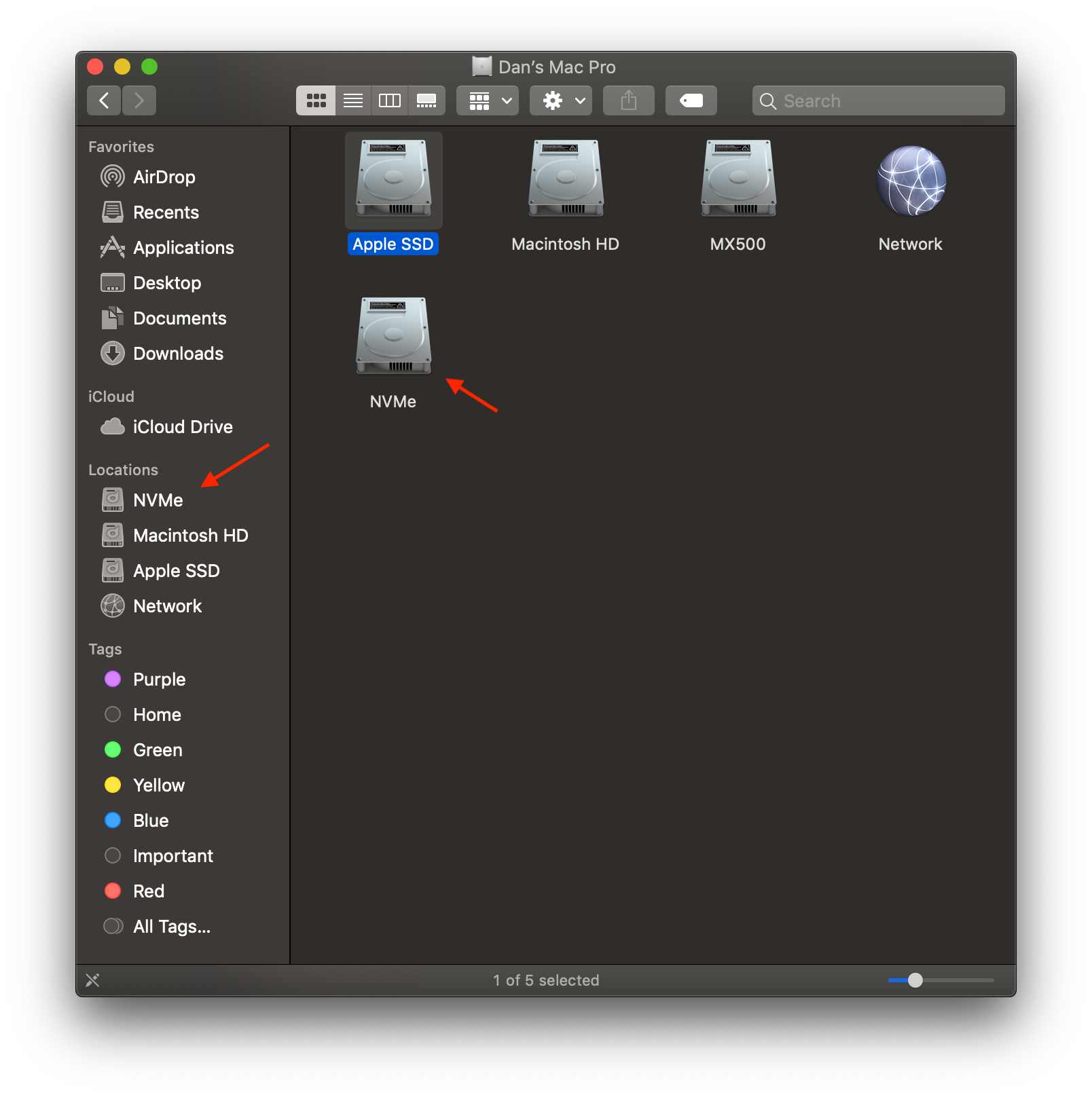Viewport: 1092px width, 1097px height.
Task: Click the icon size slider
Action: click(x=941, y=980)
